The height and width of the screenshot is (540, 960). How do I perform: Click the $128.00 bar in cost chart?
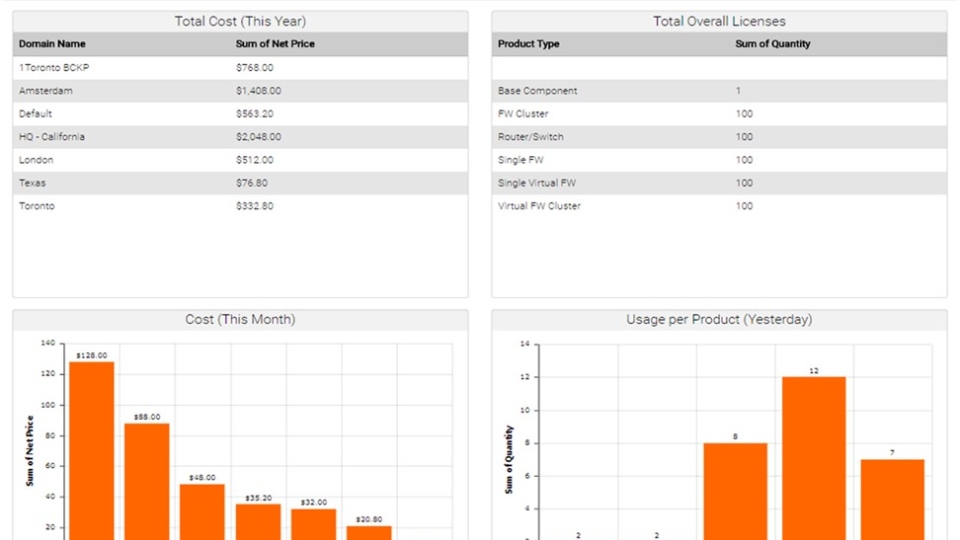coord(91,450)
